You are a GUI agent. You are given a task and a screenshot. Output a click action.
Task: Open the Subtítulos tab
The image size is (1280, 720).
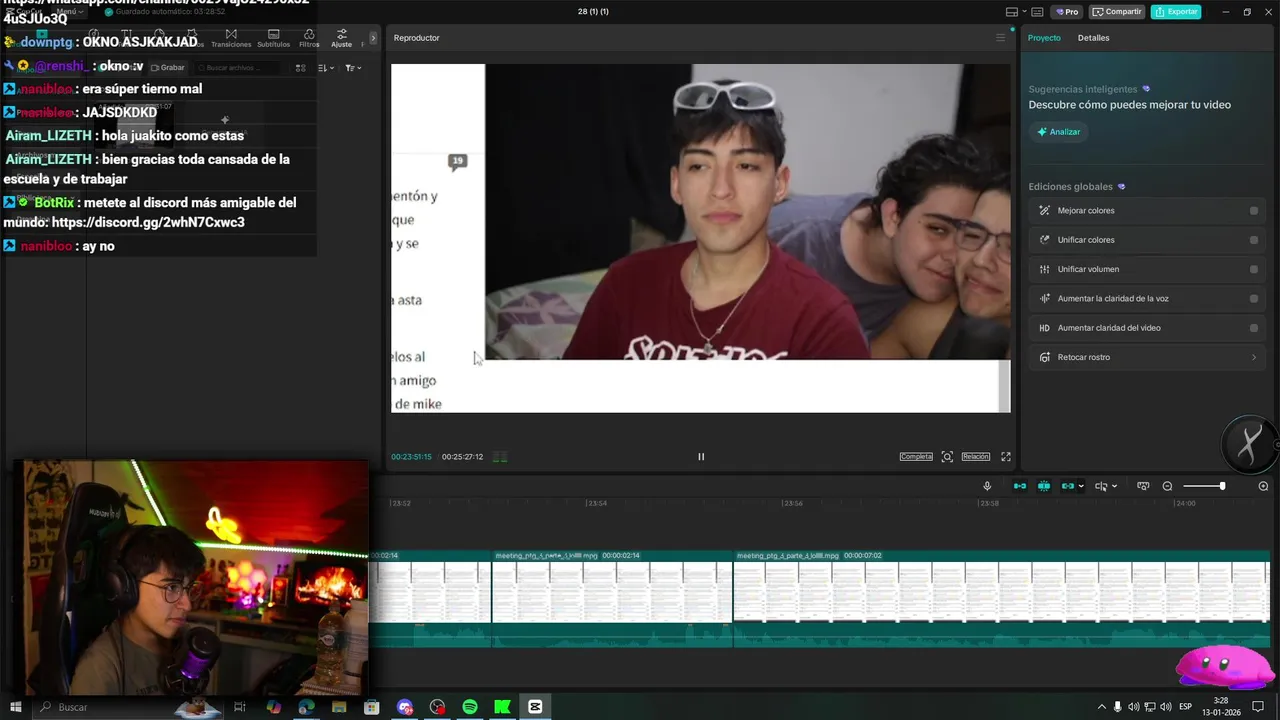(273, 38)
